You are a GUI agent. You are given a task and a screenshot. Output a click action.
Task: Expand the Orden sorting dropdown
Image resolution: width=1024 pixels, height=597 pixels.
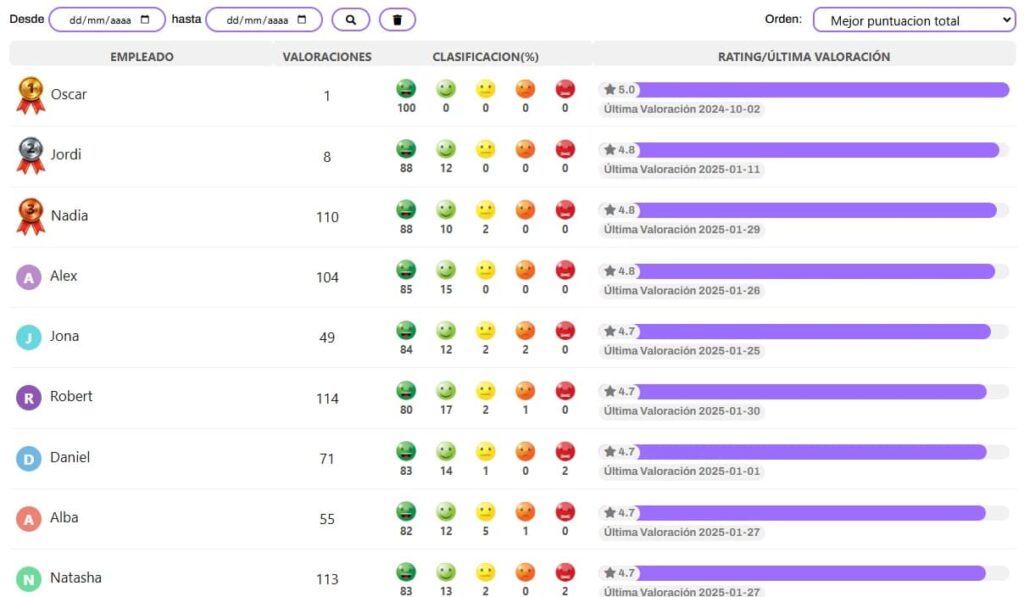[914, 20]
